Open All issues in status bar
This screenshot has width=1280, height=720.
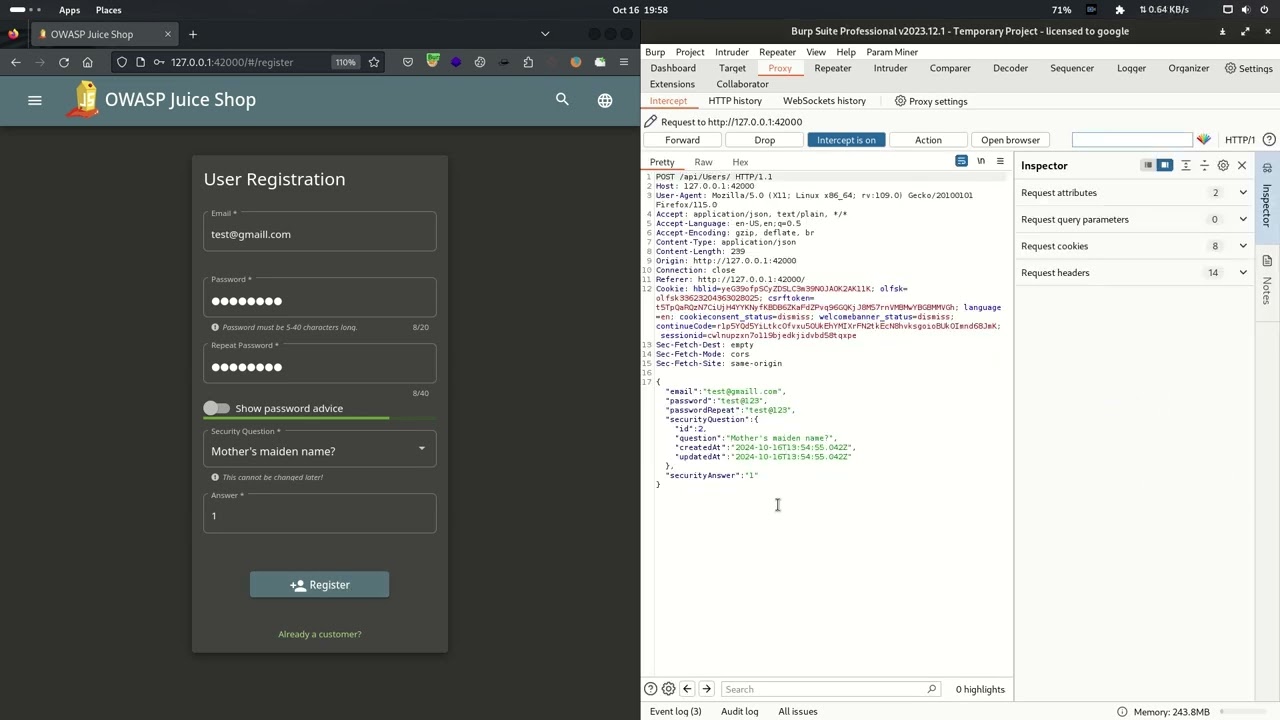[798, 712]
